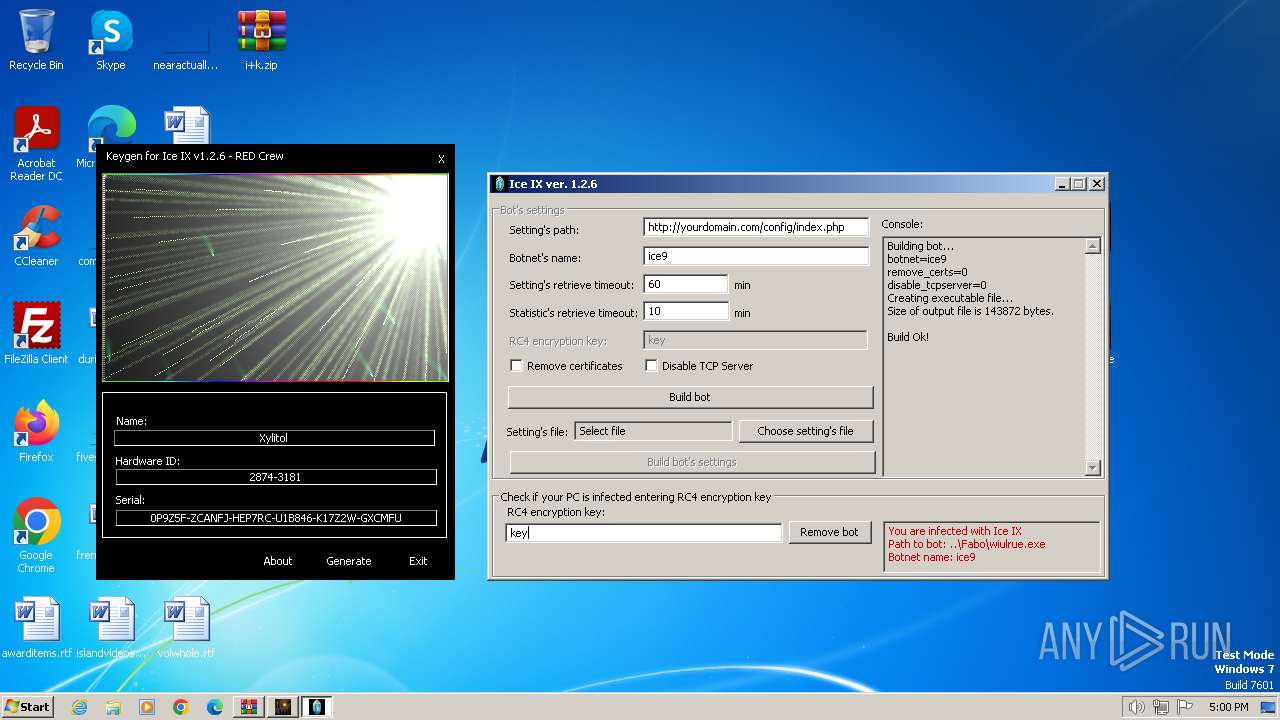The width and height of the screenshot is (1280, 720).
Task: Open Windows Explorer from taskbar
Action: tap(113, 707)
